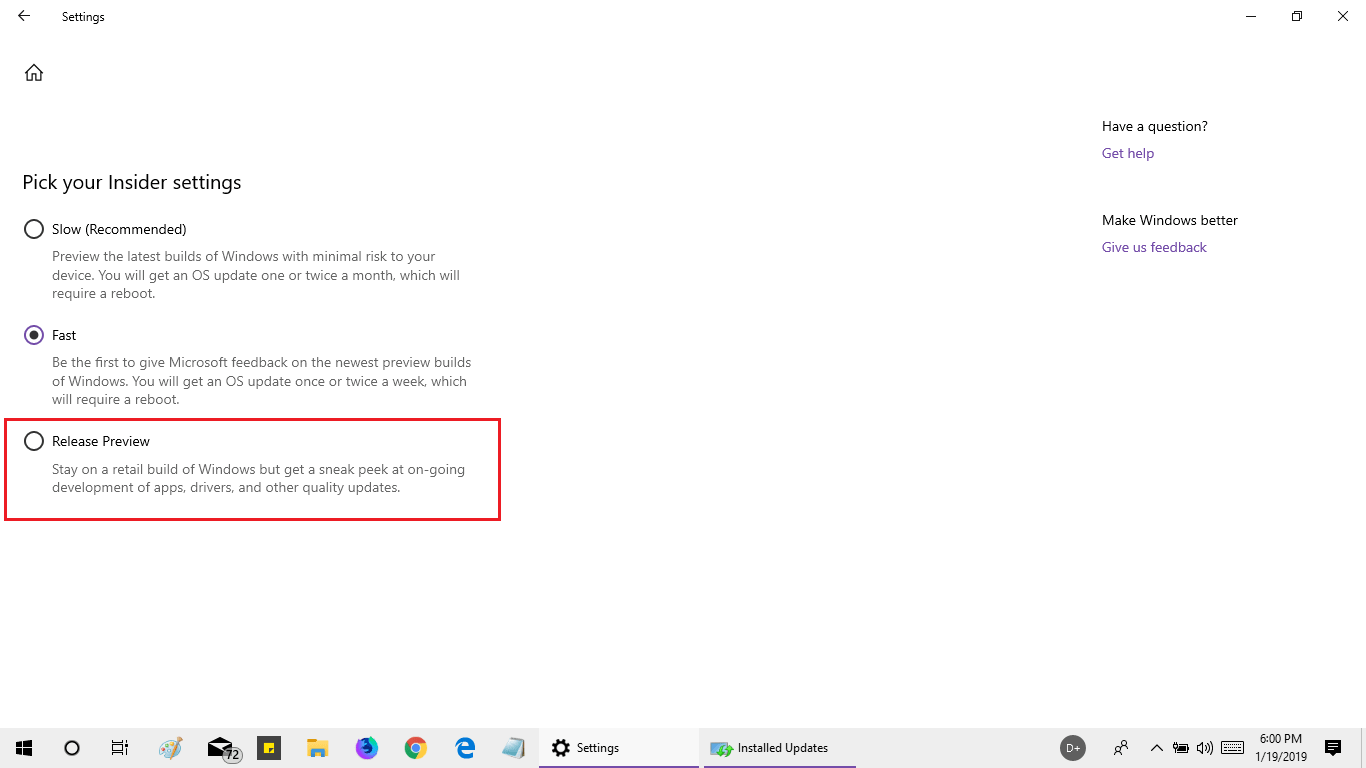Open the Settings Home icon
The height and width of the screenshot is (768, 1366).
[34, 72]
